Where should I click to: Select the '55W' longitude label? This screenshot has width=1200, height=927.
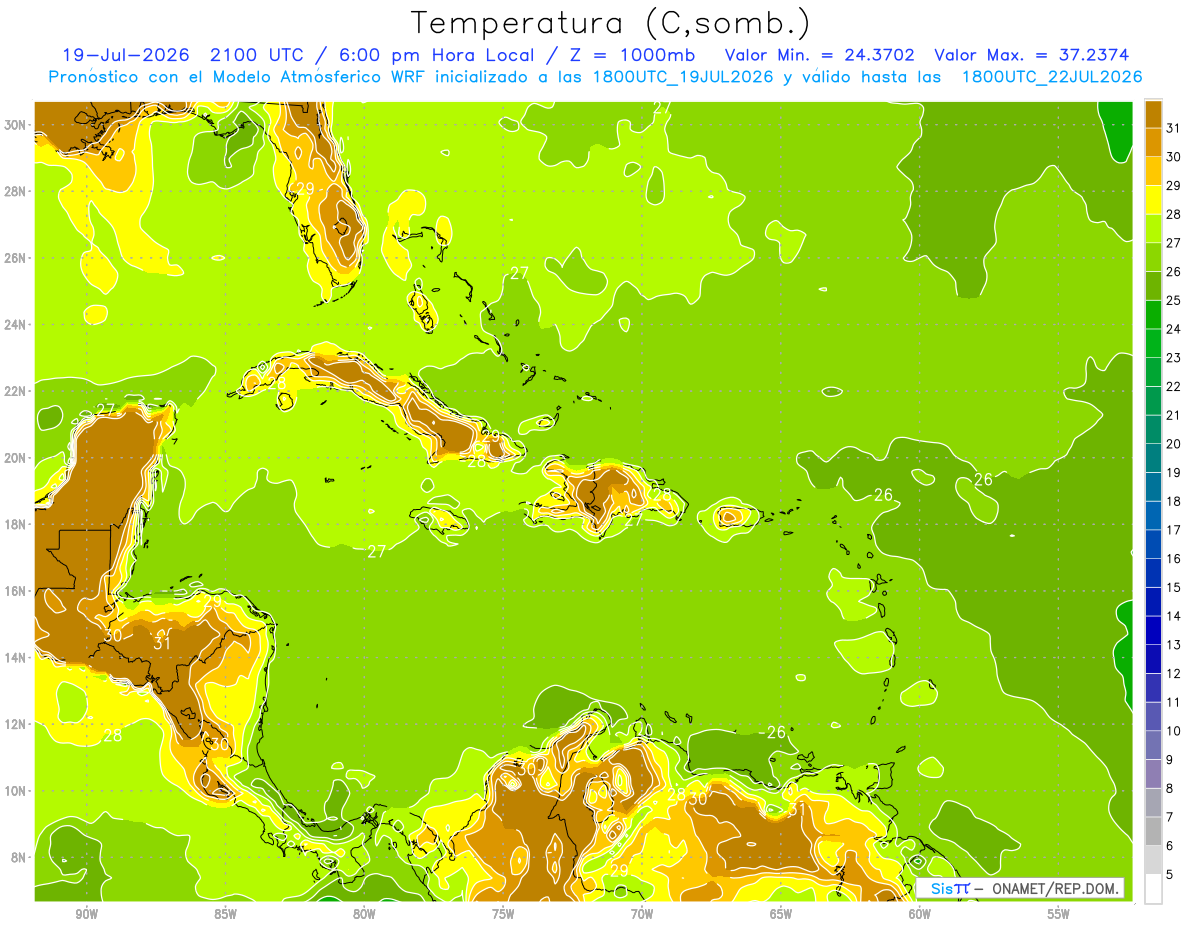click(x=1059, y=915)
